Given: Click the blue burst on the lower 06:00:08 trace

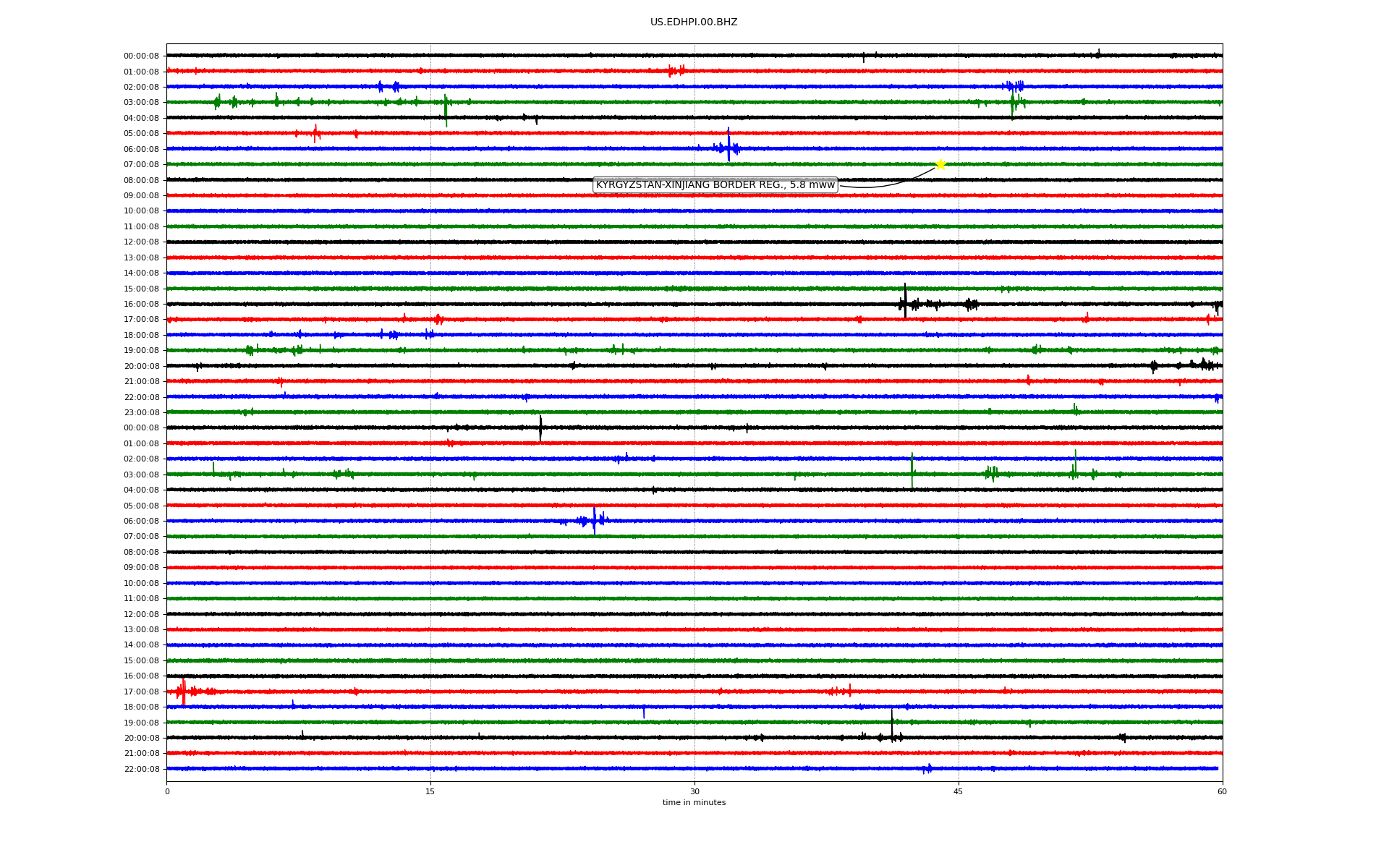Looking at the screenshot, I should (x=594, y=520).
